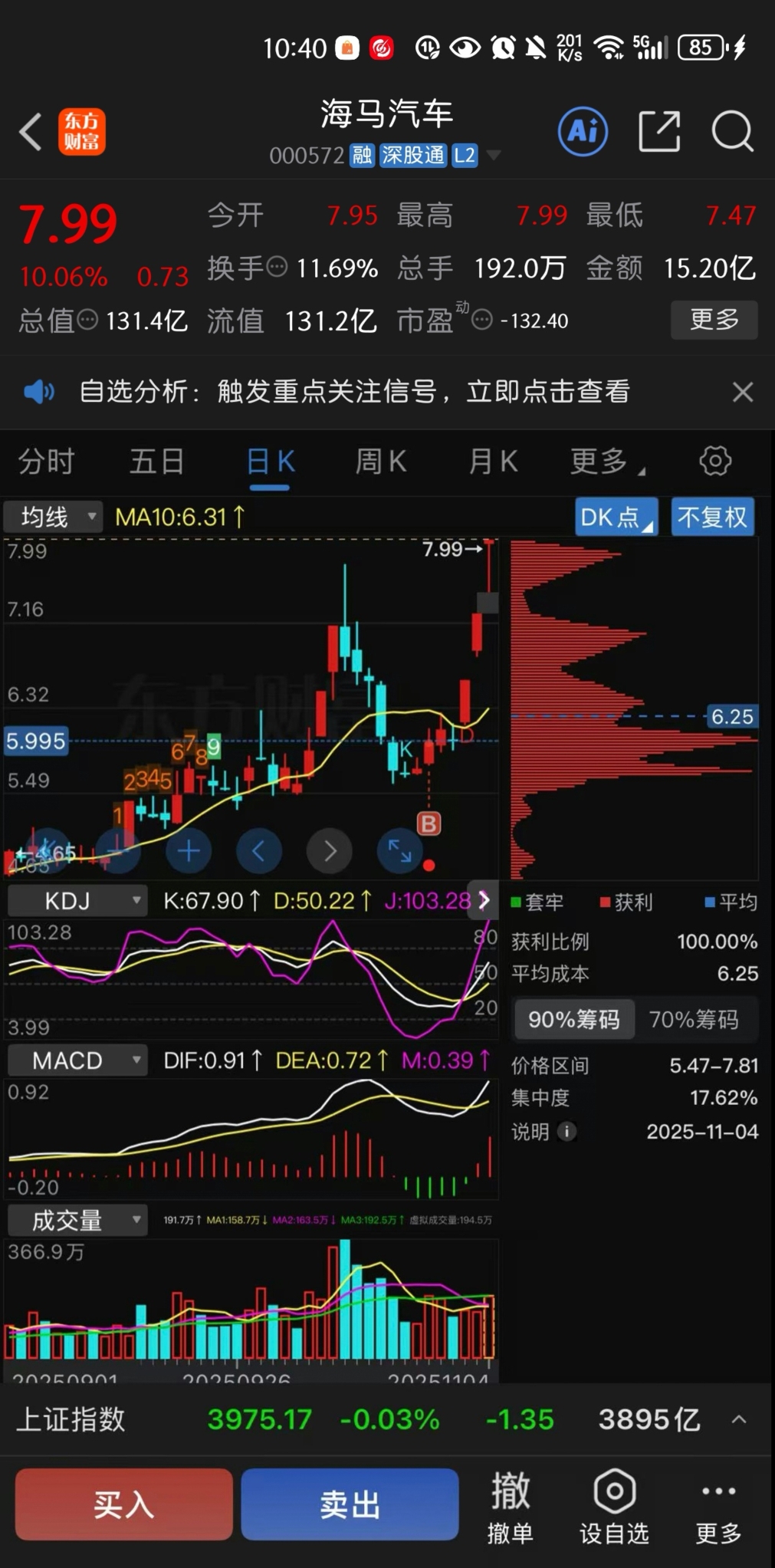Tap the 5.995 price level label
This screenshot has width=775, height=1568.
[35, 741]
